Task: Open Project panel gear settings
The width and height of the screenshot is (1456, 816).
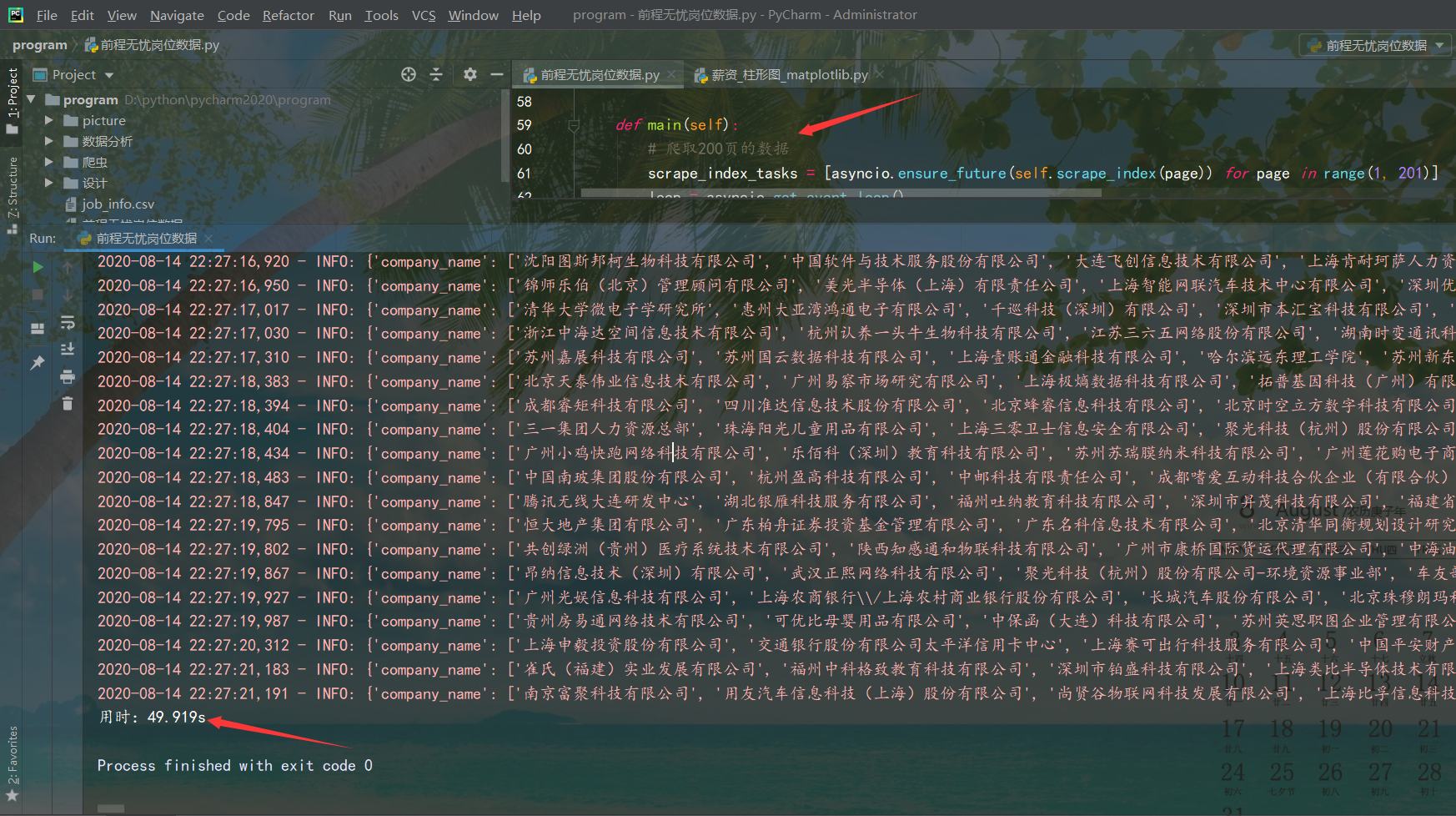Action: point(470,74)
